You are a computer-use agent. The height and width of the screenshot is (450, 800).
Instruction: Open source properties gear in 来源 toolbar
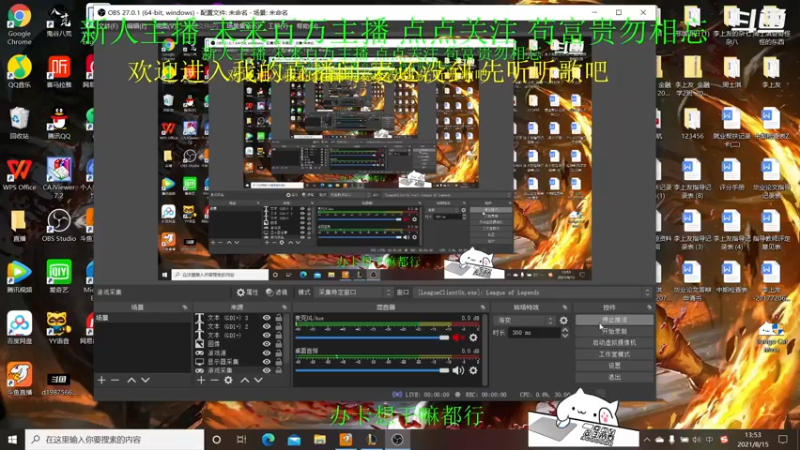pos(228,380)
